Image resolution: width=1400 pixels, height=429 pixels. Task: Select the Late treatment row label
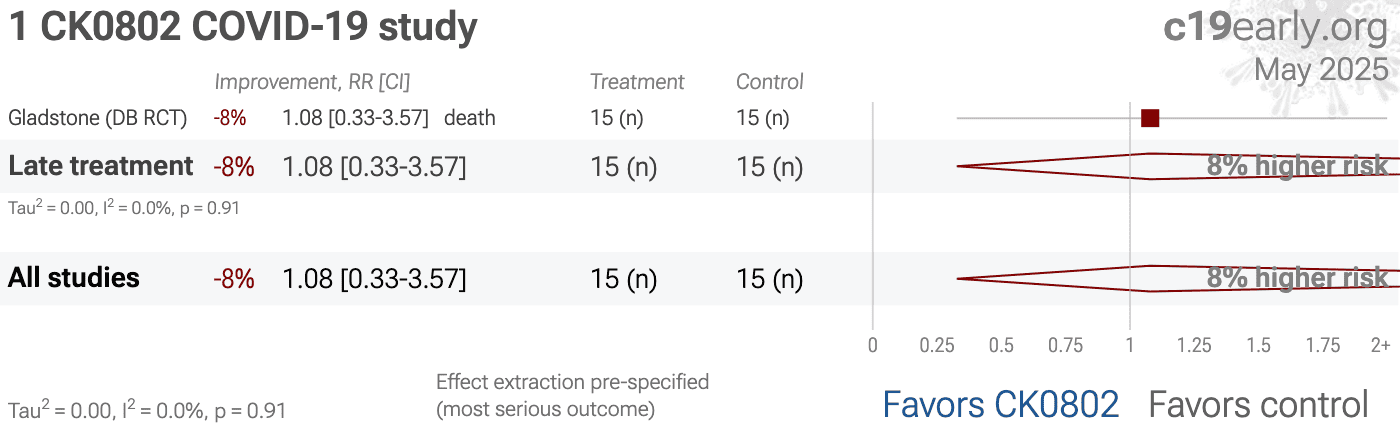coord(100,166)
